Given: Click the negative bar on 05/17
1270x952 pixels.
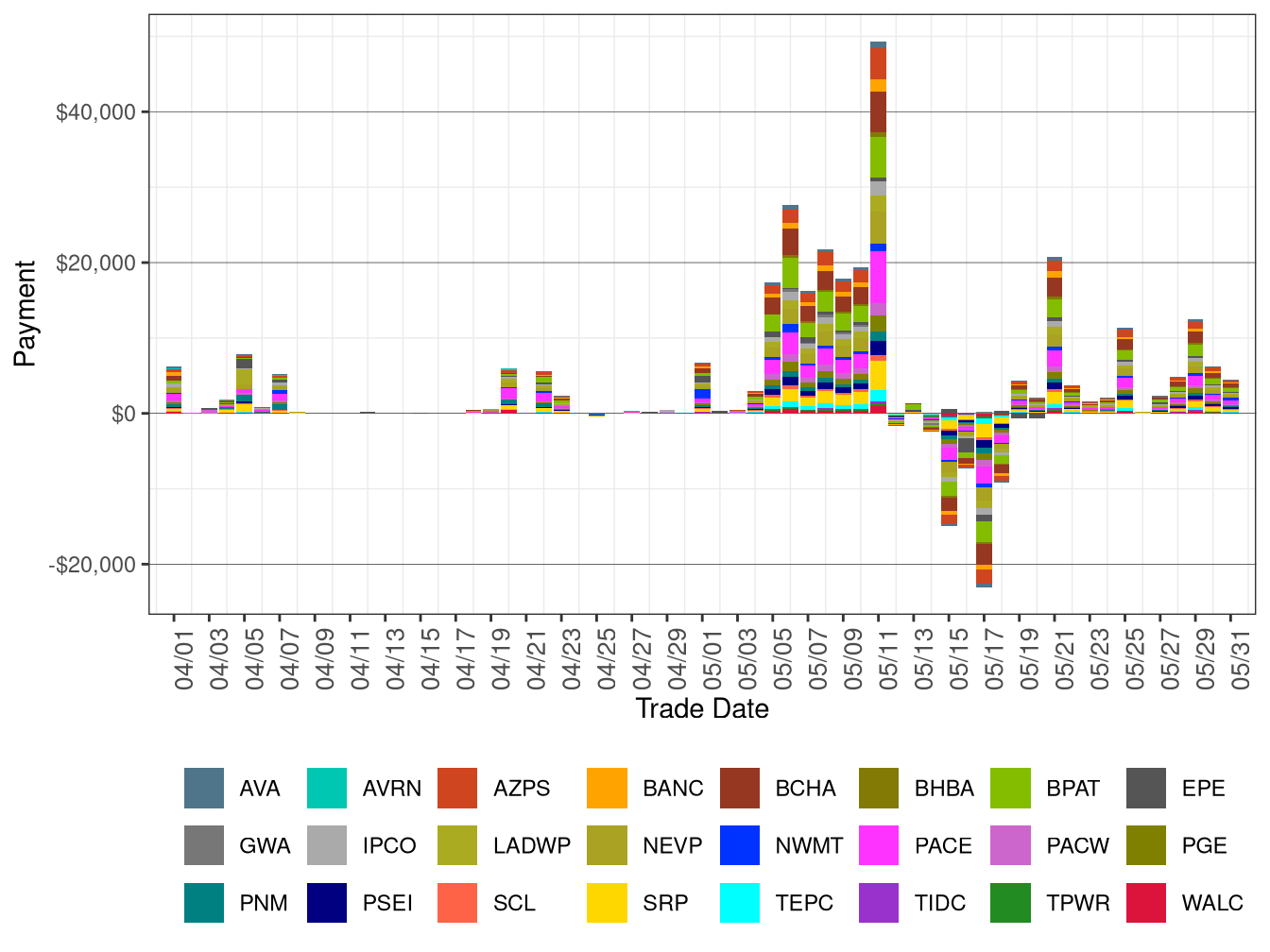Looking at the screenshot, I should pyautogui.click(x=985, y=501).
